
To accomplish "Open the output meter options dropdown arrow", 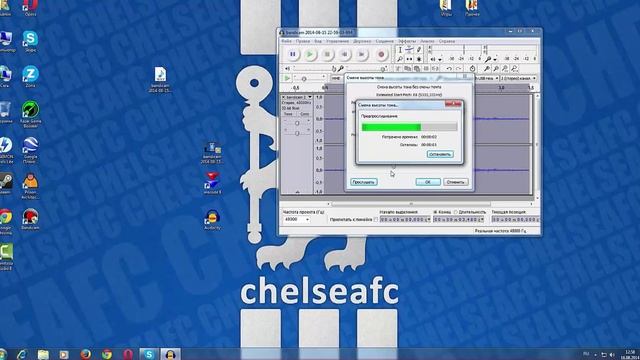I will [440, 59].
